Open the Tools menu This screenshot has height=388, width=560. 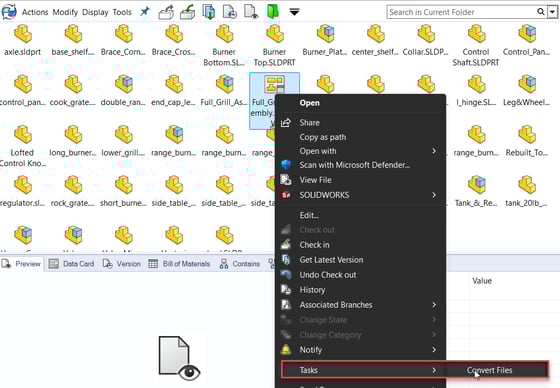[122, 12]
